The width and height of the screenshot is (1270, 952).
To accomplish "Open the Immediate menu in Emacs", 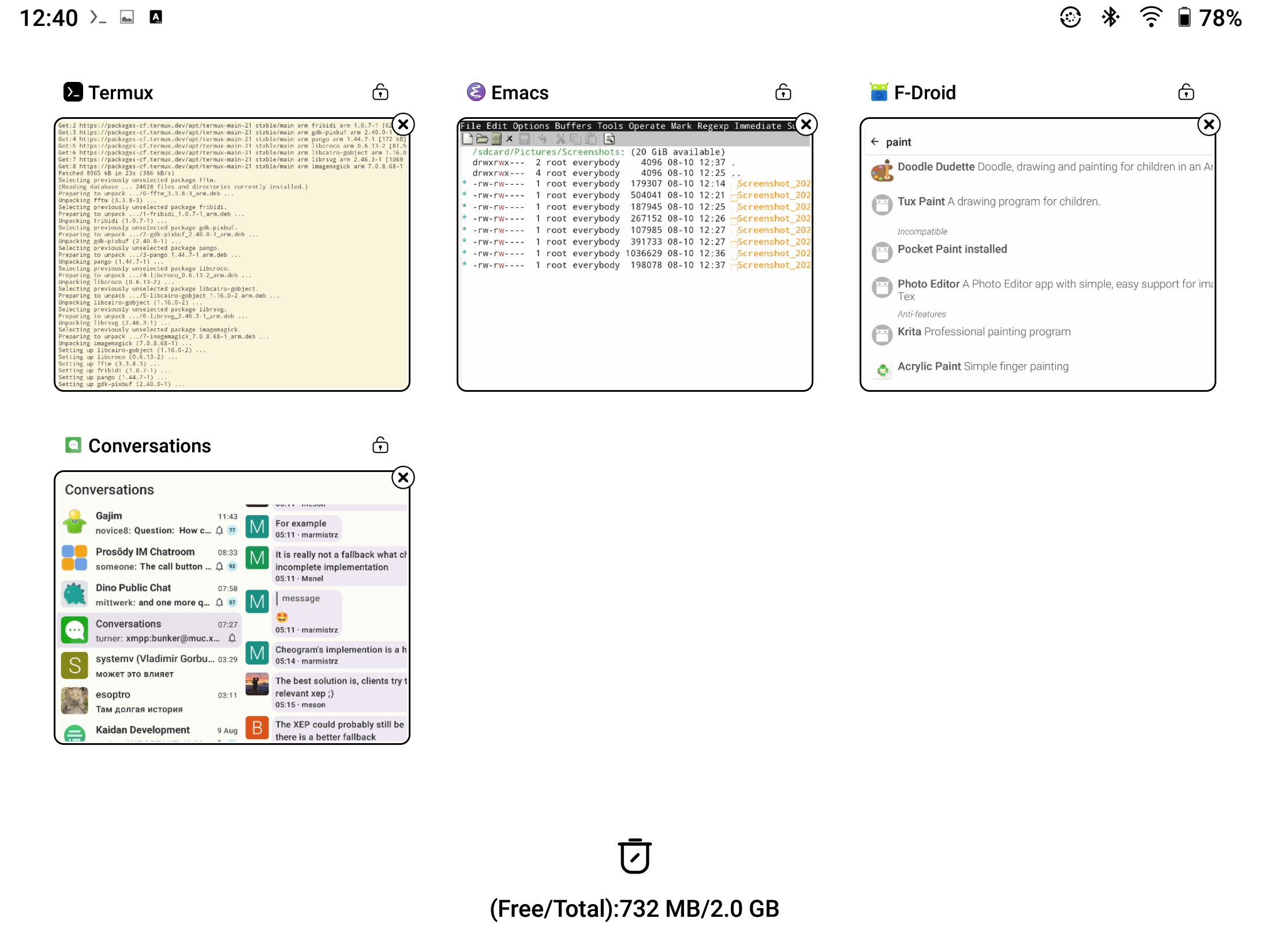I will (757, 126).
